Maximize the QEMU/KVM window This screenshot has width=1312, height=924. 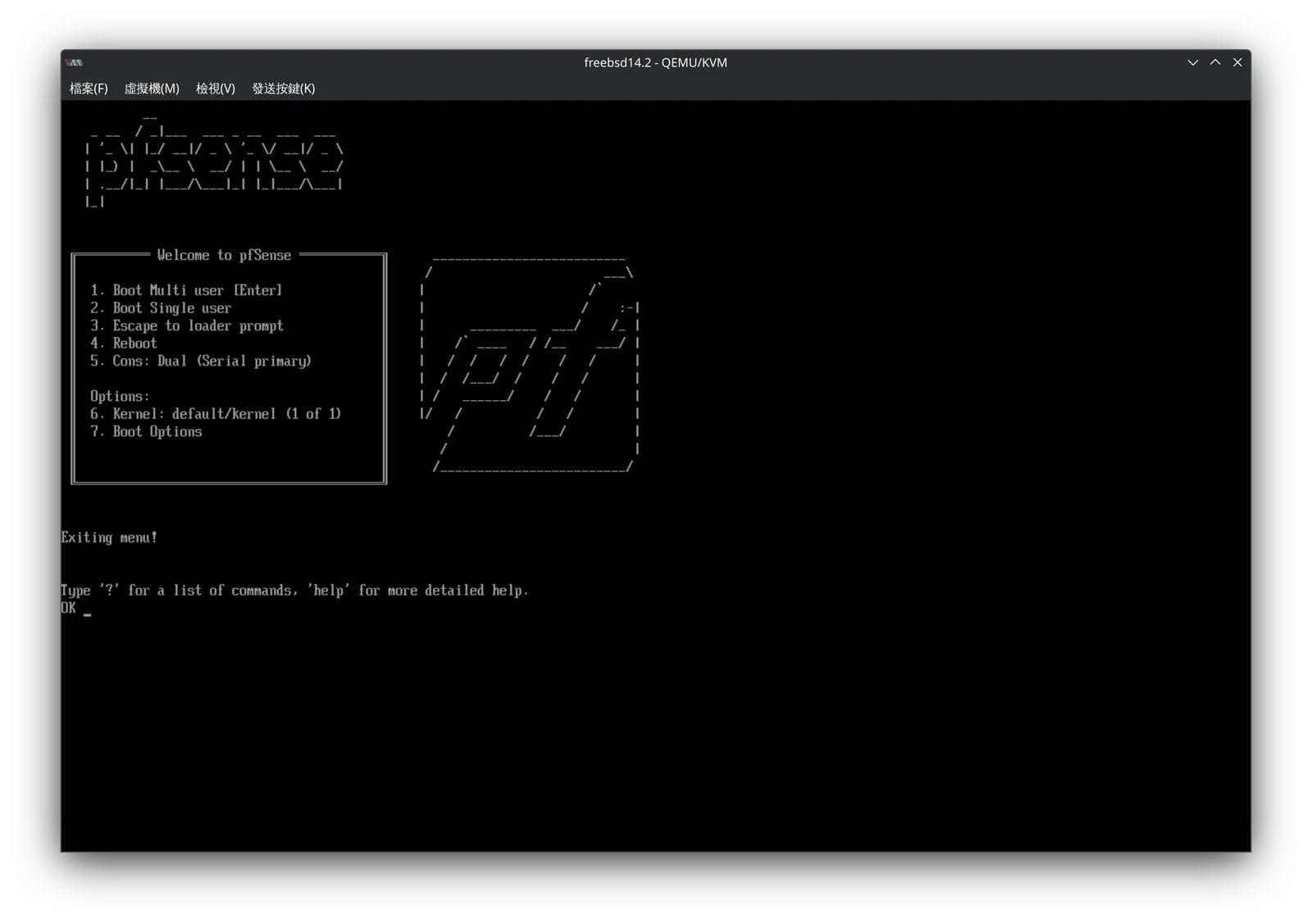[x=1215, y=62]
